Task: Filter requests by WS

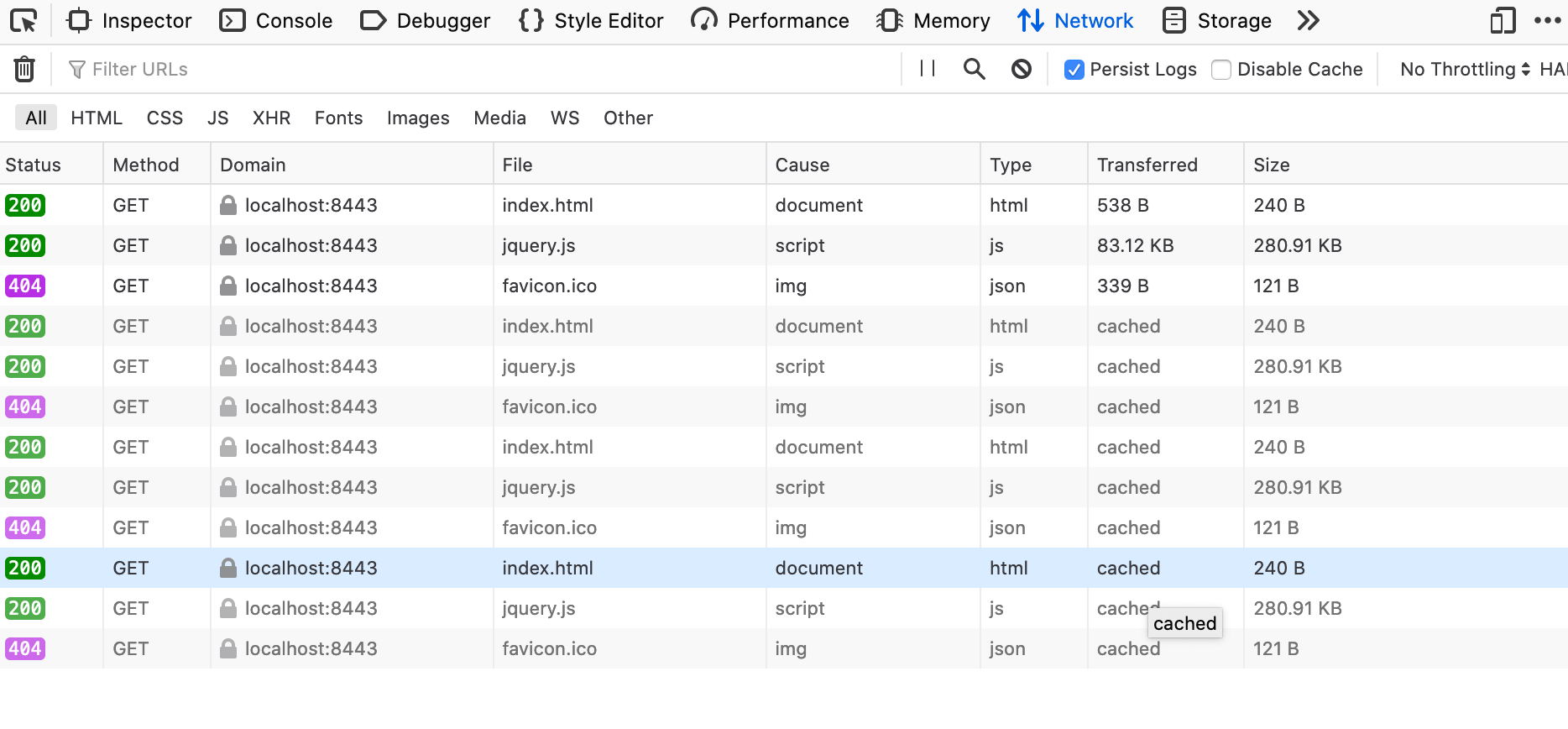Action: point(565,118)
